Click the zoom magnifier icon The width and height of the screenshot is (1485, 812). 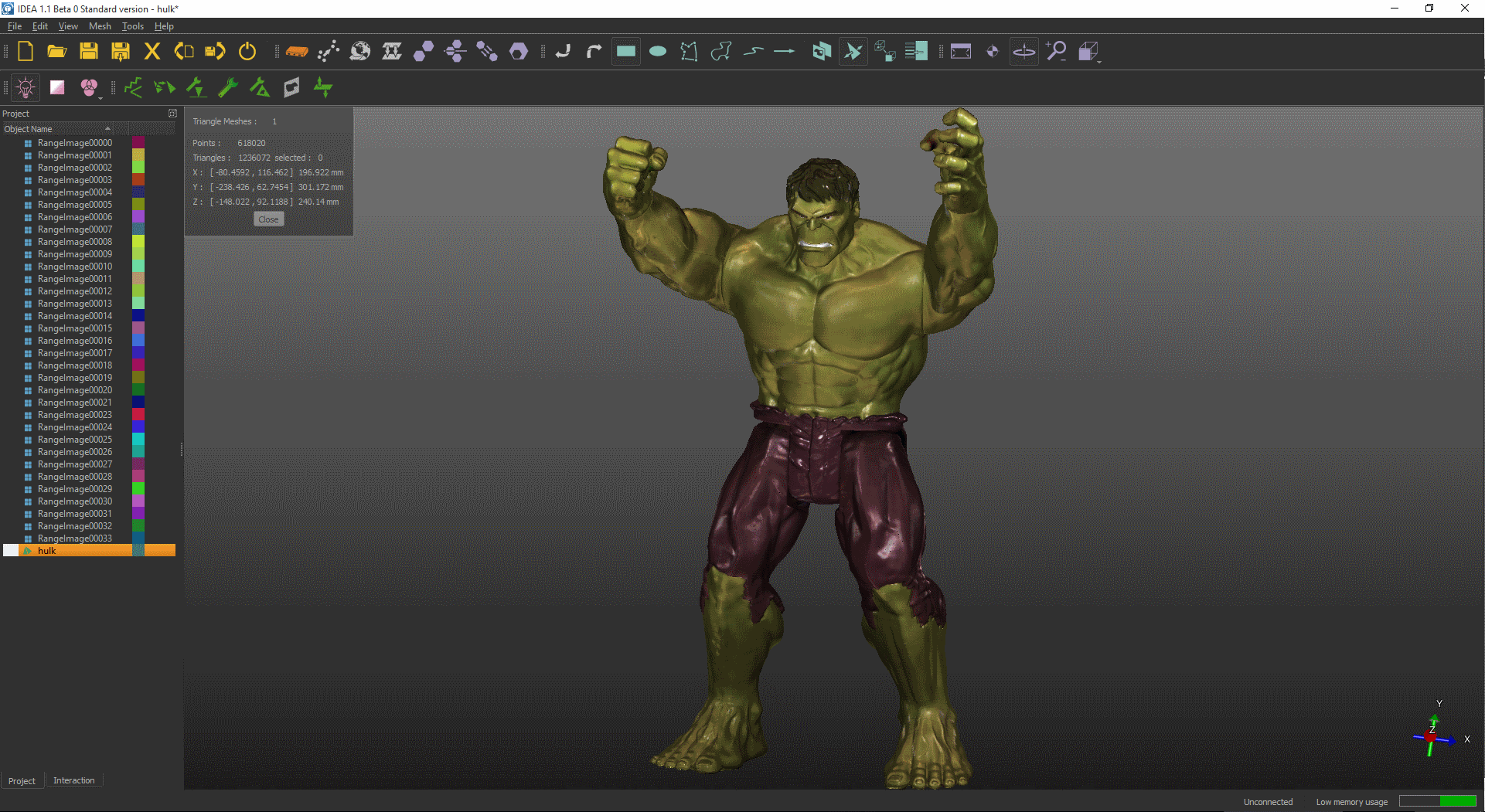[x=1056, y=52]
